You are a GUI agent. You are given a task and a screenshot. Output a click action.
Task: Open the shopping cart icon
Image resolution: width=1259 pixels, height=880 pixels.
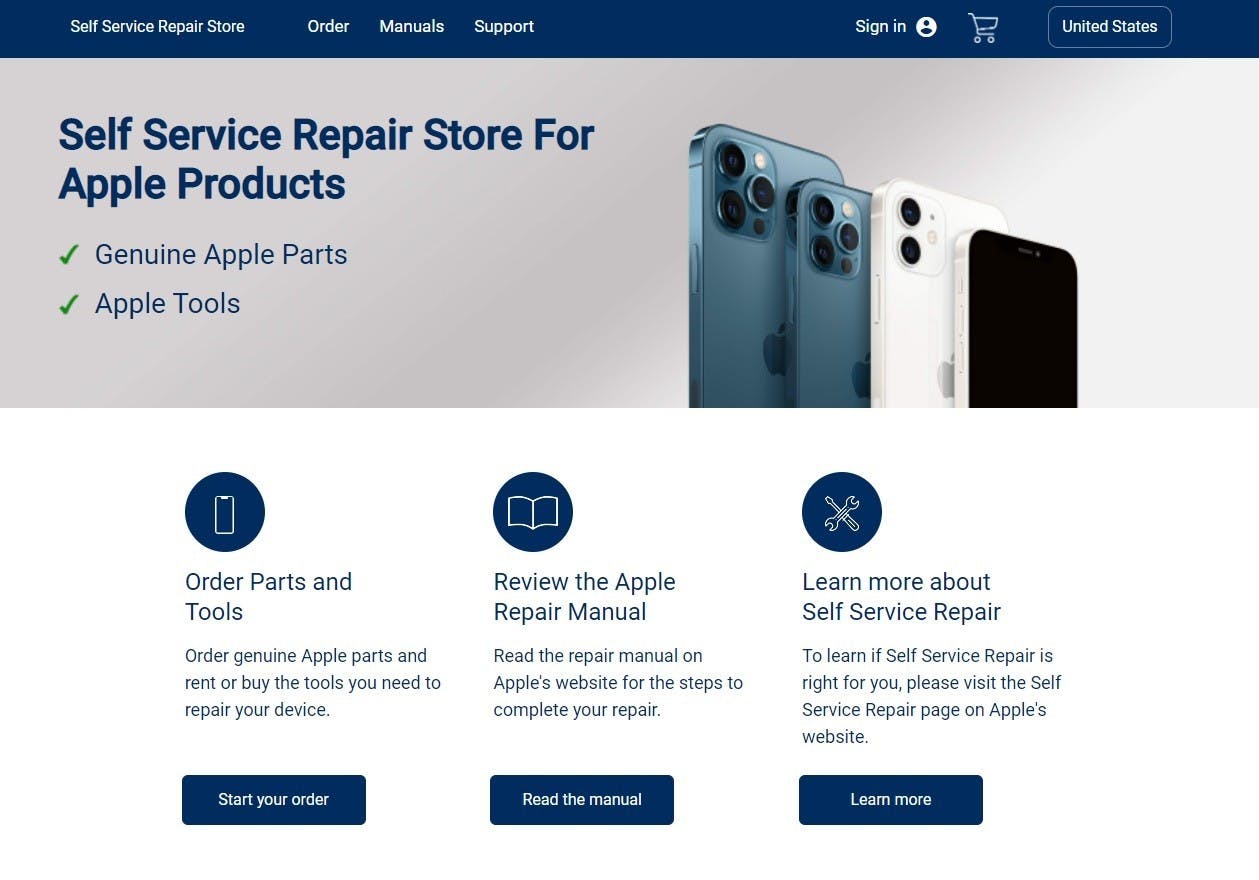(x=983, y=27)
